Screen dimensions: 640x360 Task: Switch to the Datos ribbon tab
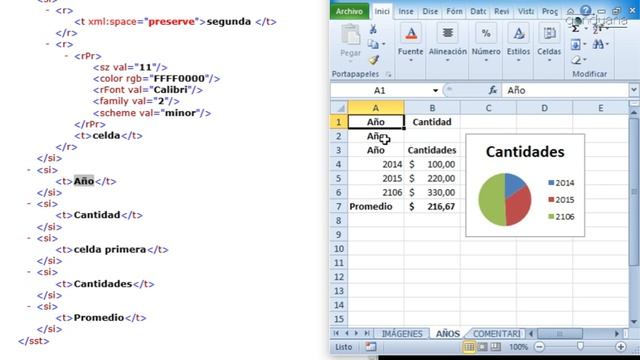point(478,11)
